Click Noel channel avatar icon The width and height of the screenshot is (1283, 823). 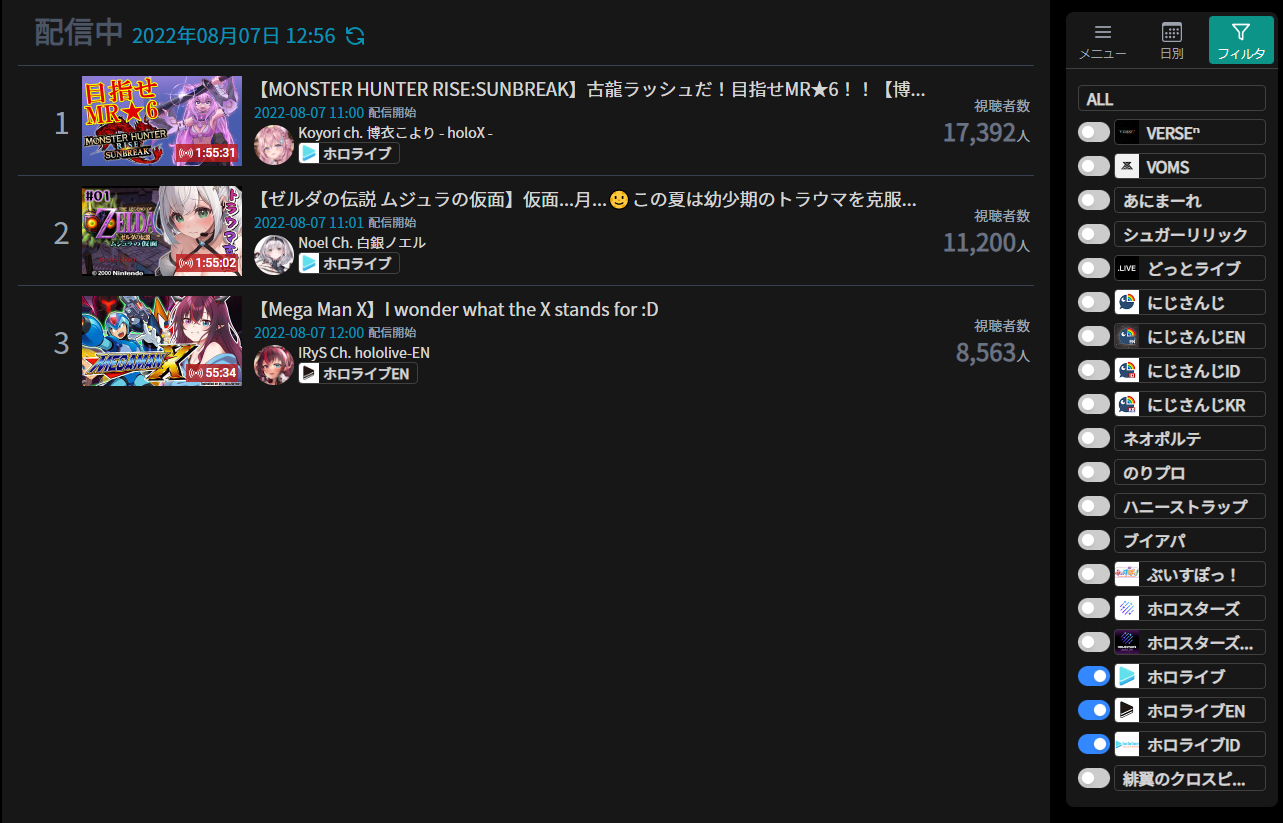[274, 255]
